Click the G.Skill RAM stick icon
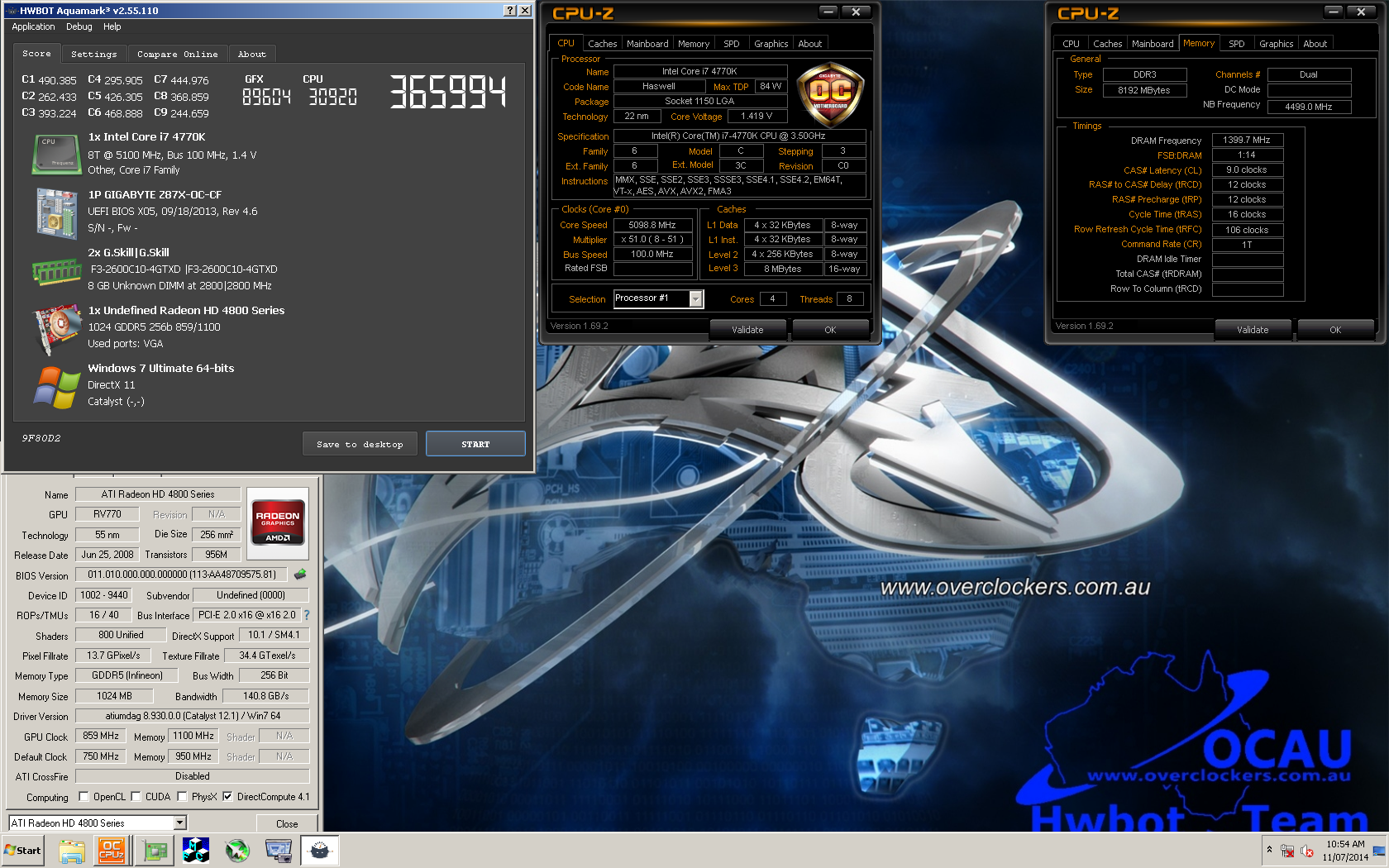This screenshot has height=868, width=1389. pyautogui.click(x=56, y=270)
